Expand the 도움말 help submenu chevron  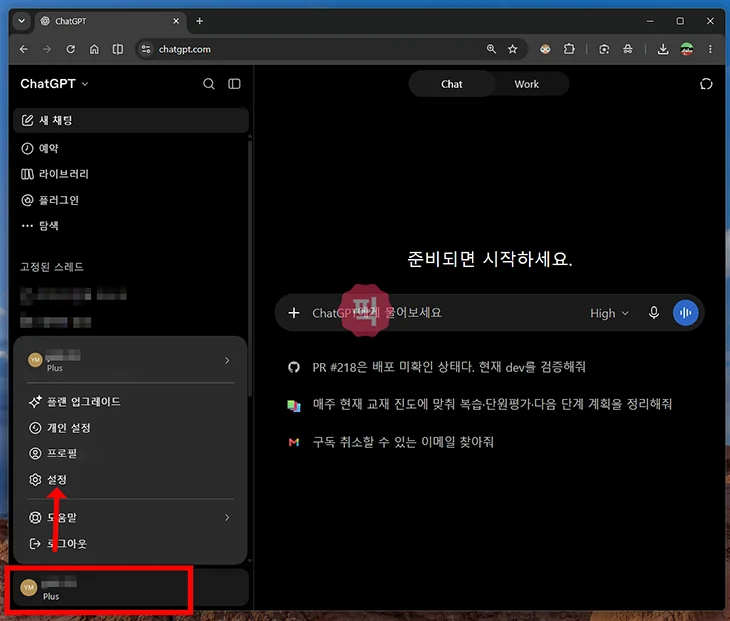pyautogui.click(x=227, y=518)
